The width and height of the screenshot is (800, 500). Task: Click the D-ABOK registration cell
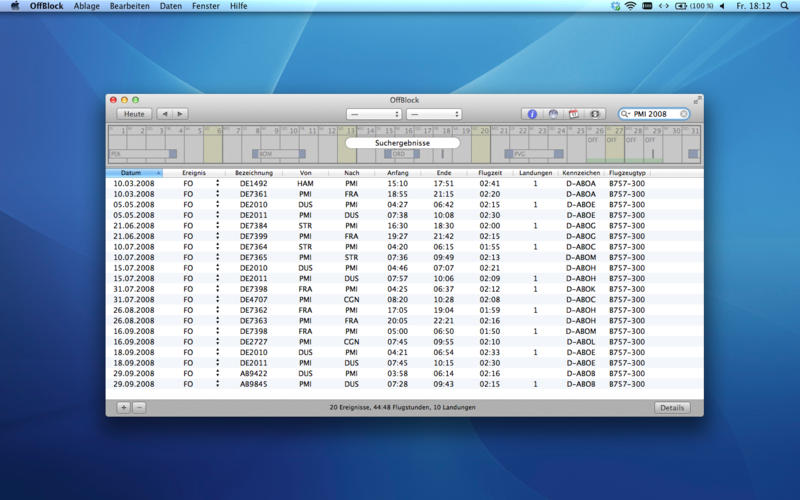click(581, 289)
